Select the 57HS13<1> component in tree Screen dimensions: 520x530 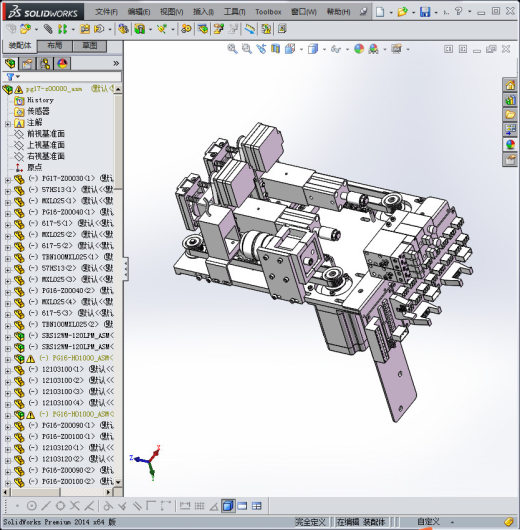pyautogui.click(x=59, y=190)
